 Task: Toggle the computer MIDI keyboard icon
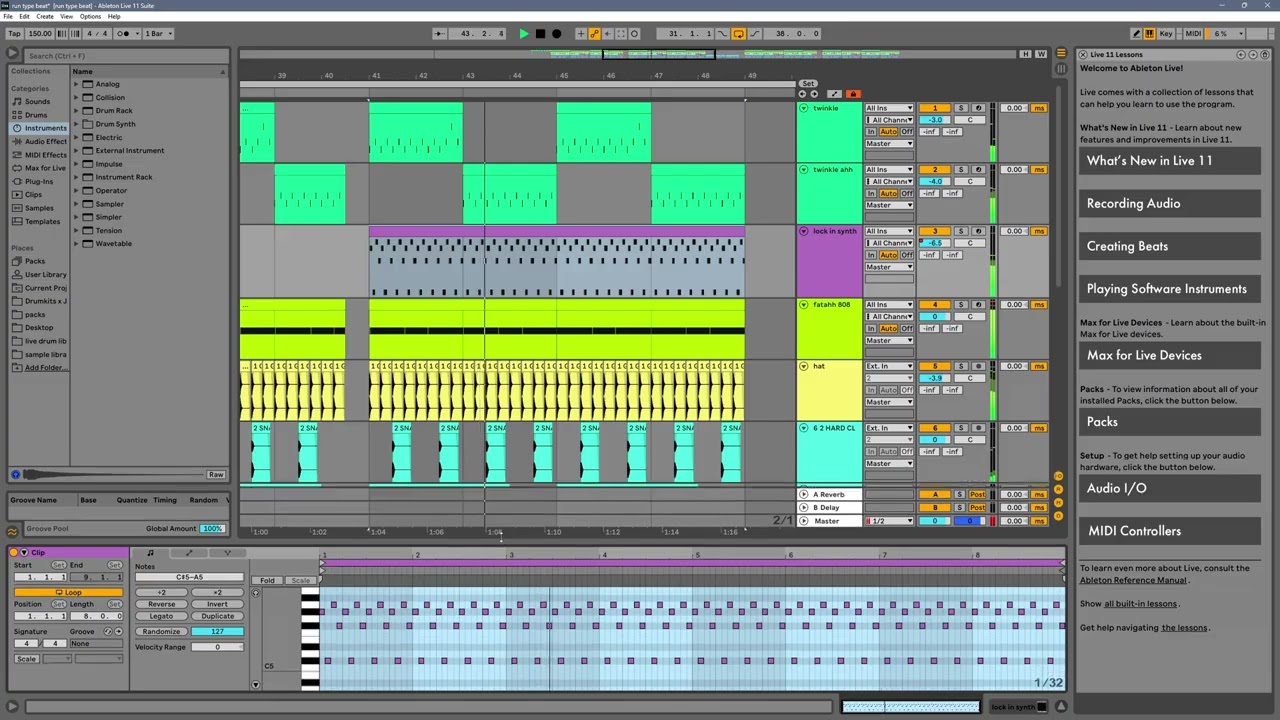[1151, 33]
